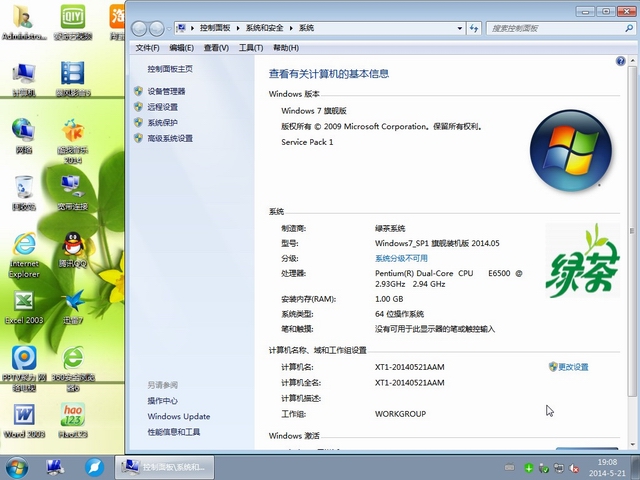Viewport: 640px width, 480px height.
Task: Open the 帮助(H) menu
Action: [286, 48]
